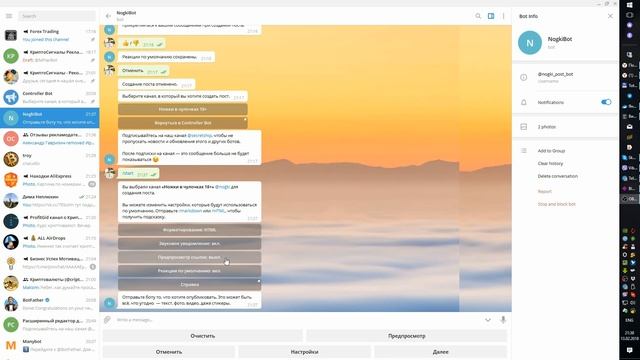Open the Windows Start button
Image resolution: width=640 pixels, height=360 pixels.
click(x=629, y=4)
